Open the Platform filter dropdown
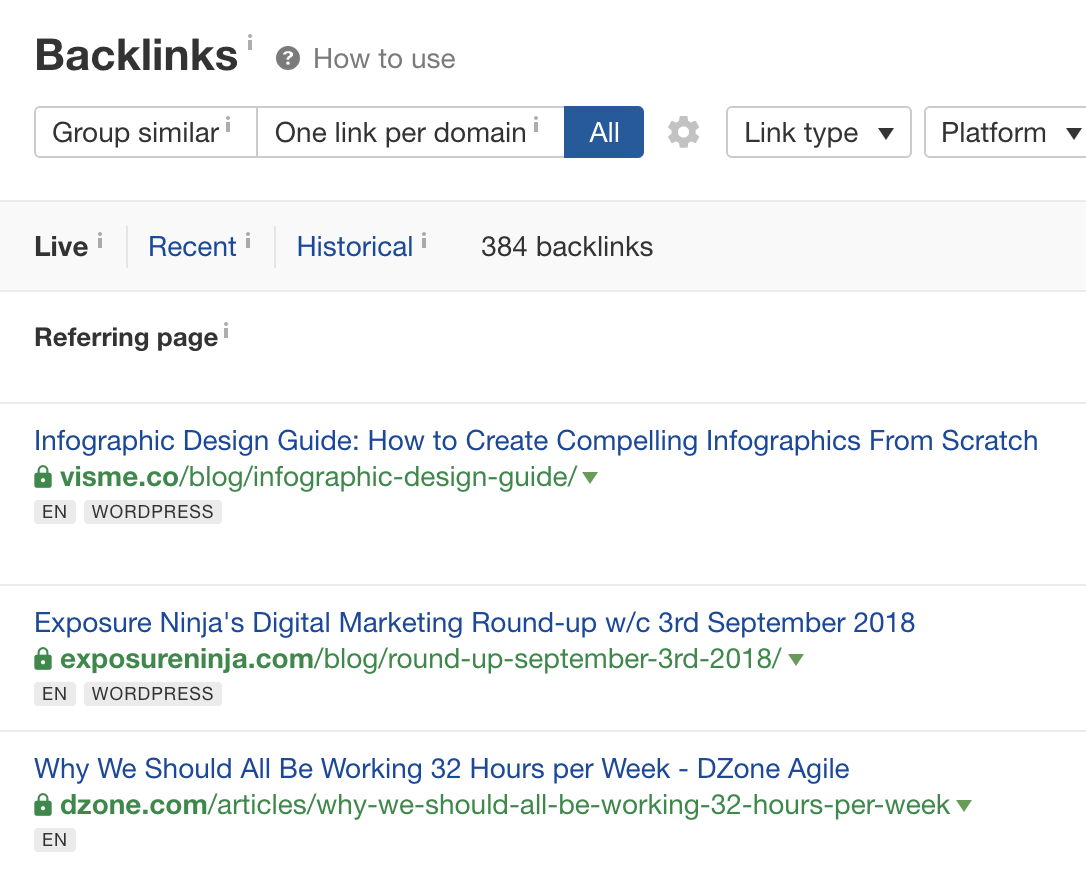The height and width of the screenshot is (870, 1086). point(1010,133)
